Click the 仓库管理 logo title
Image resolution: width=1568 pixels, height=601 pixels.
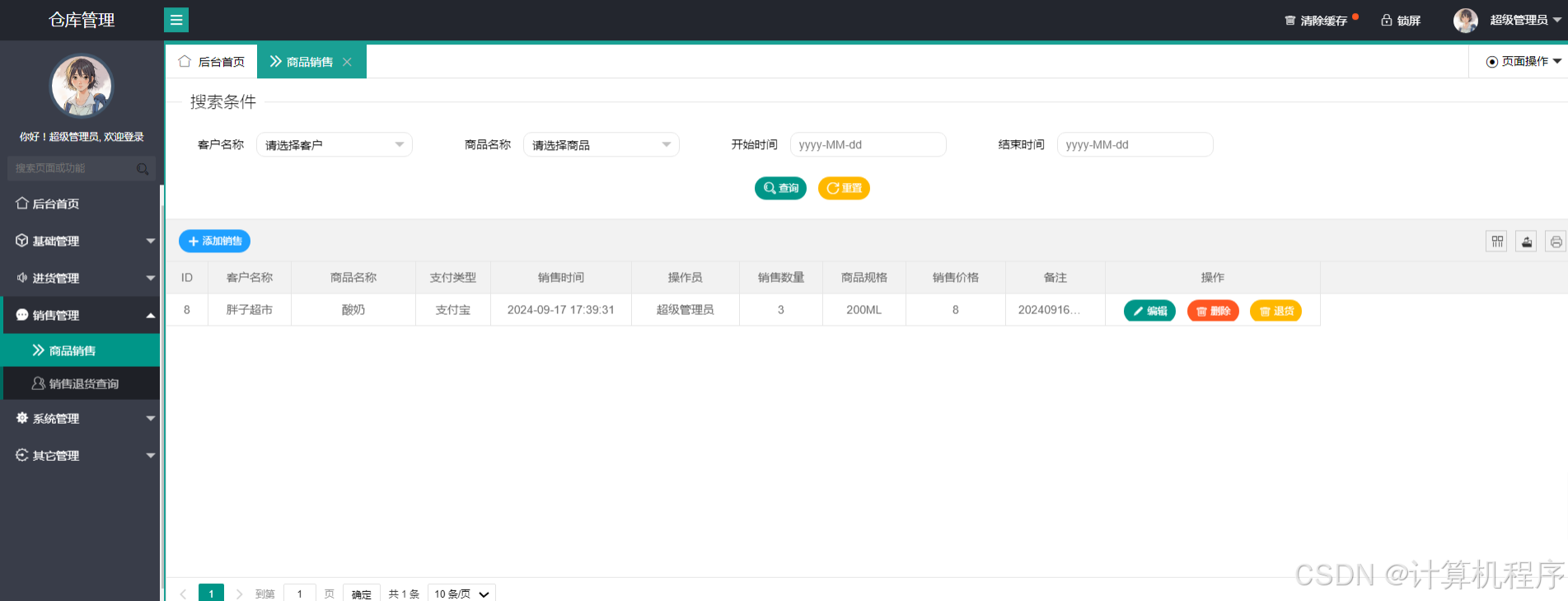tap(82, 20)
